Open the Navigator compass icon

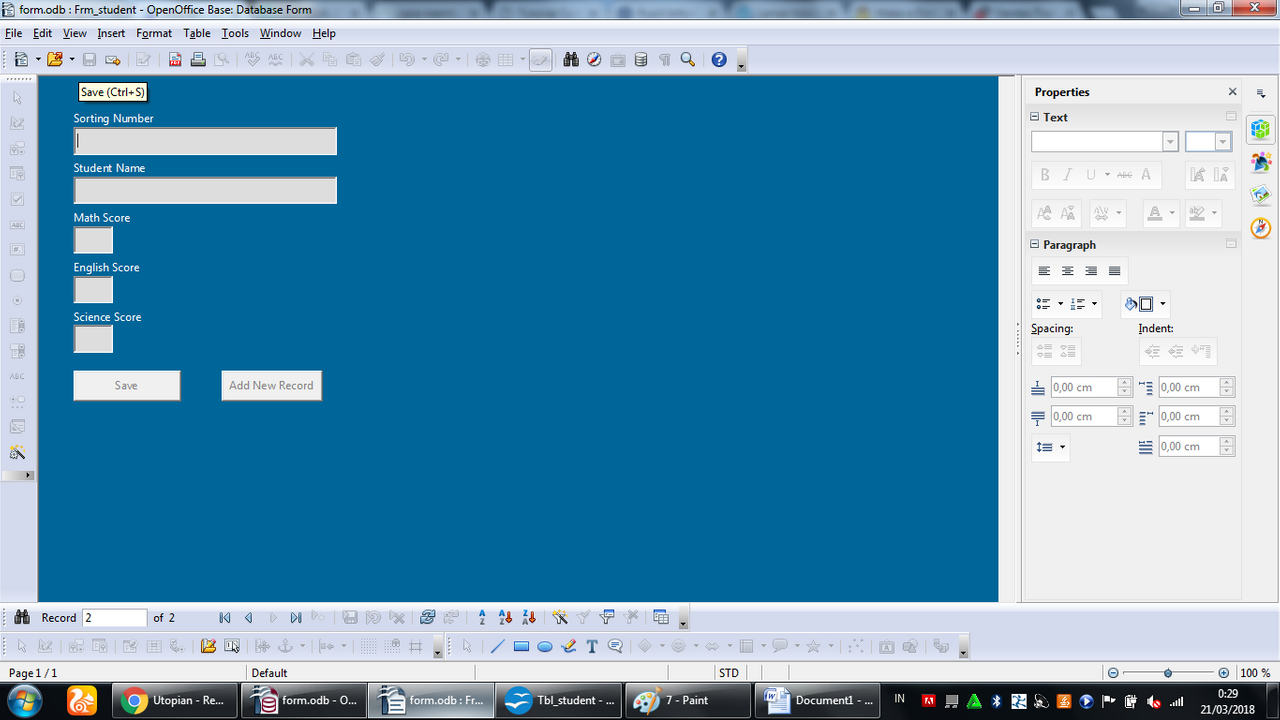pos(594,59)
